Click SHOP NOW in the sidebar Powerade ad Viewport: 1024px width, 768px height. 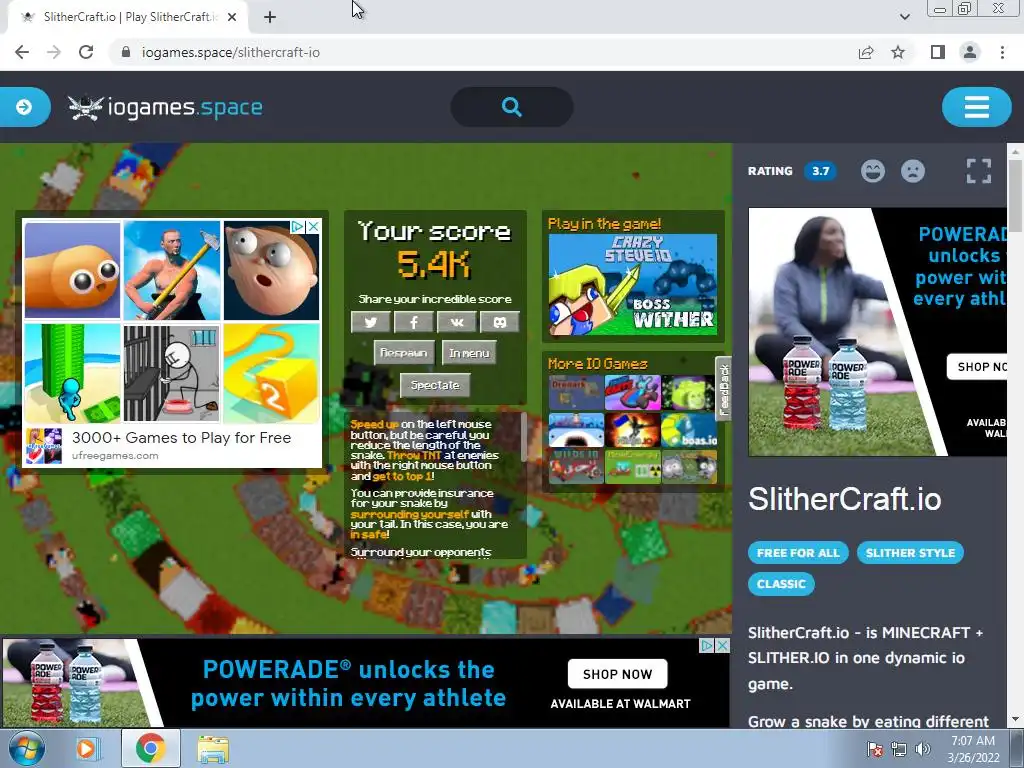point(978,367)
